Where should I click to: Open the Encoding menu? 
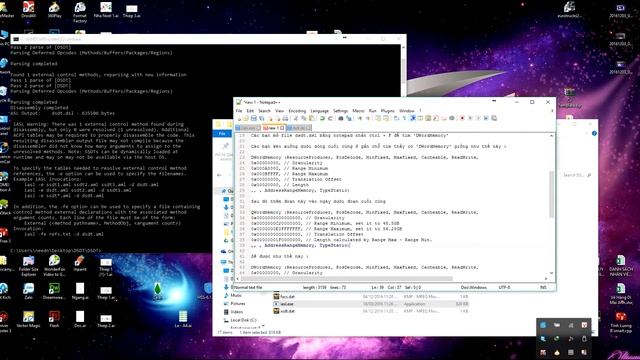point(297,111)
